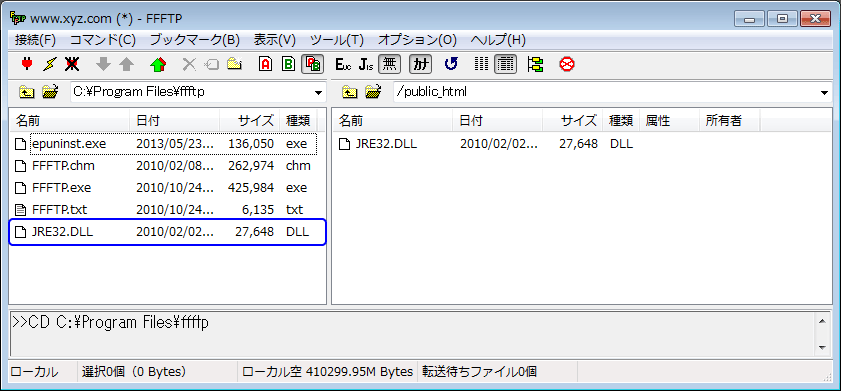The width and height of the screenshot is (841, 391).
Task: Click status bar 転送待ちファイル0個
Action: click(498, 371)
